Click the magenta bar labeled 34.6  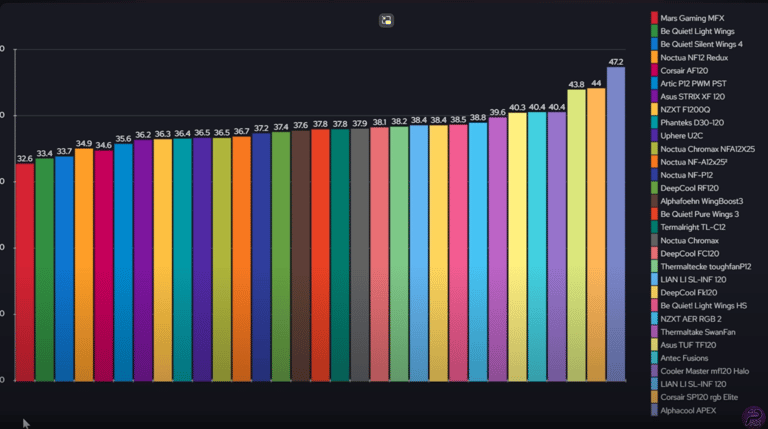pyautogui.click(x=103, y=266)
